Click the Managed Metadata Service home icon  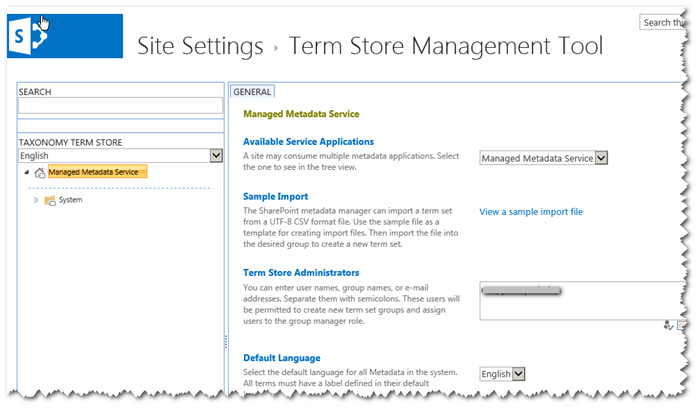coord(40,172)
